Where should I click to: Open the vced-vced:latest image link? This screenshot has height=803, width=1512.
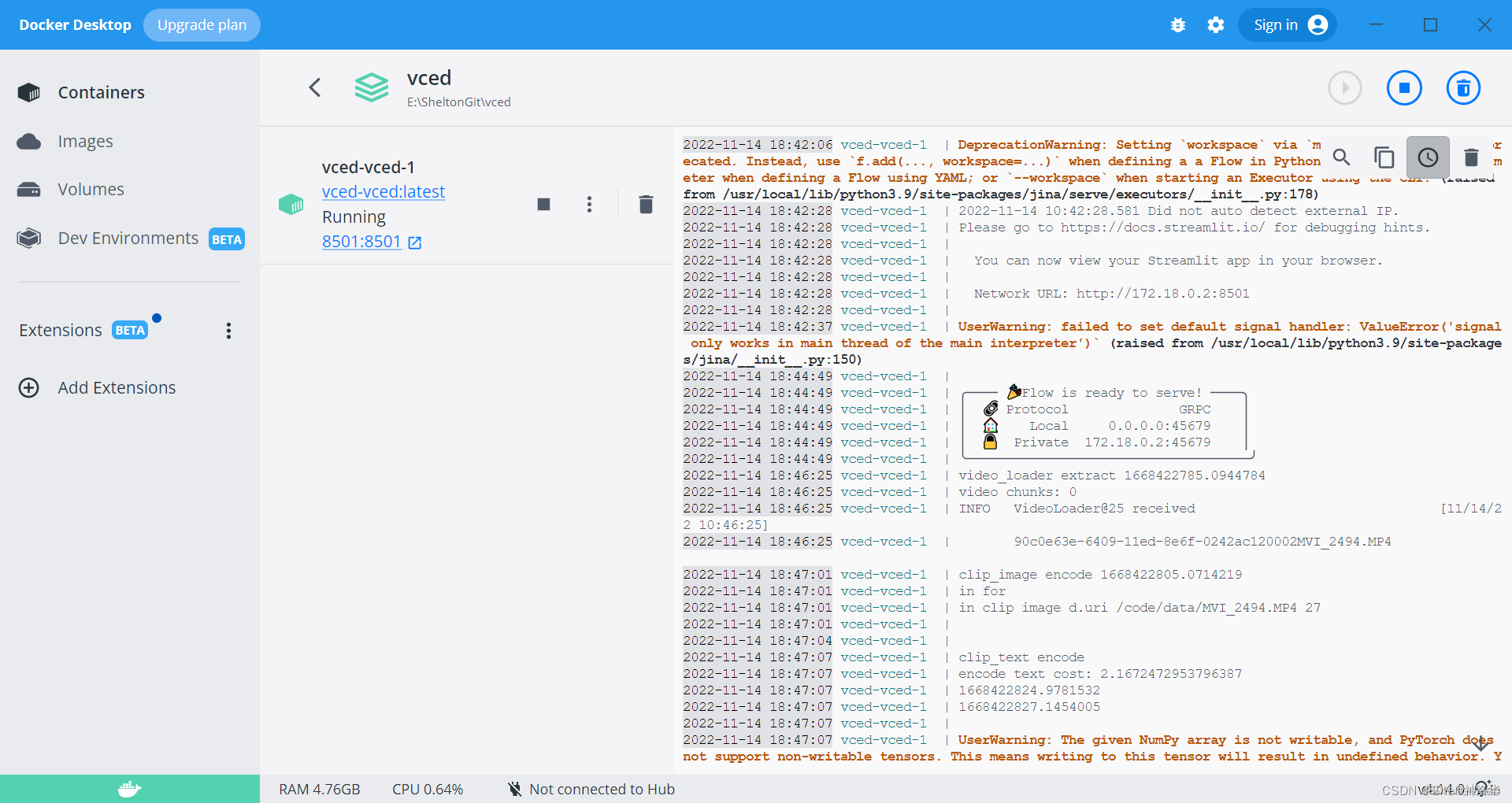[384, 192]
